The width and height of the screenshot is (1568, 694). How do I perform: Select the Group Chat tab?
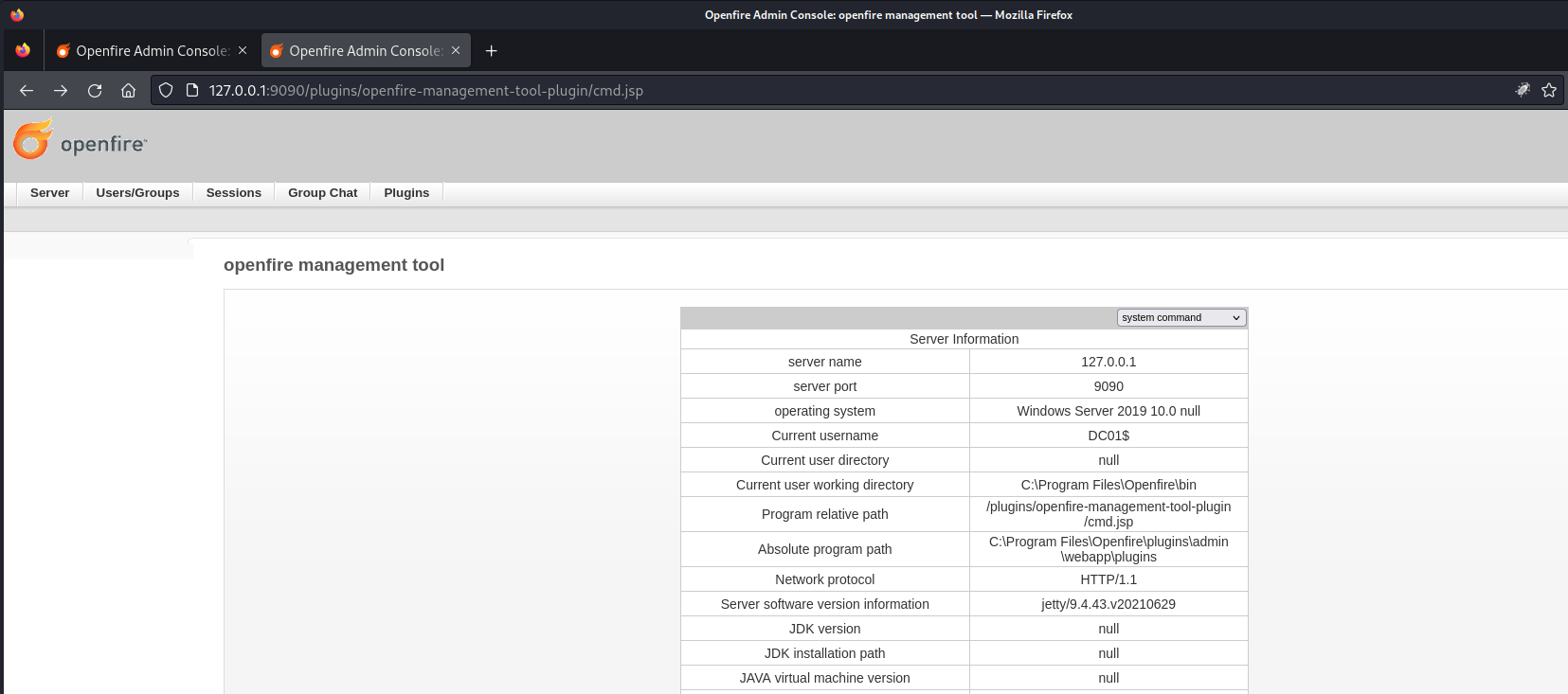(322, 193)
